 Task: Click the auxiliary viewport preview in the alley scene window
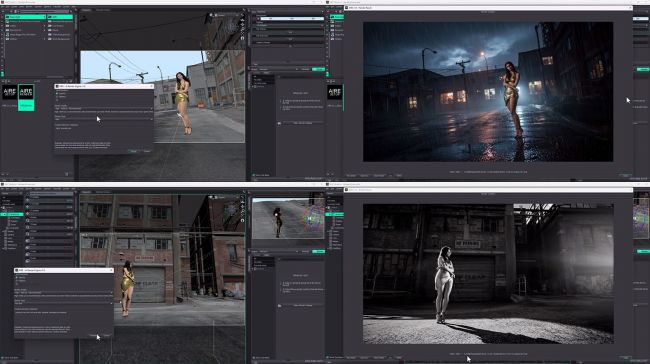point(288,218)
